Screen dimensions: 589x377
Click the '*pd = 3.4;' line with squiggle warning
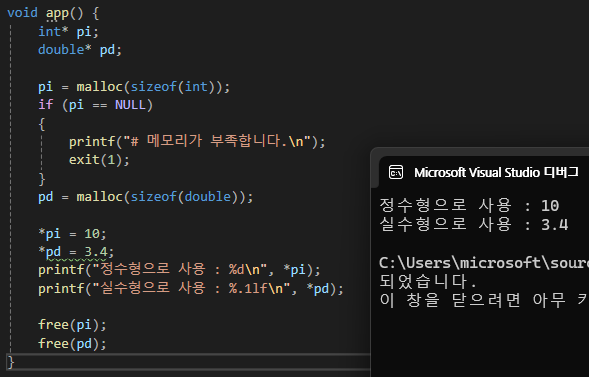tap(76, 251)
